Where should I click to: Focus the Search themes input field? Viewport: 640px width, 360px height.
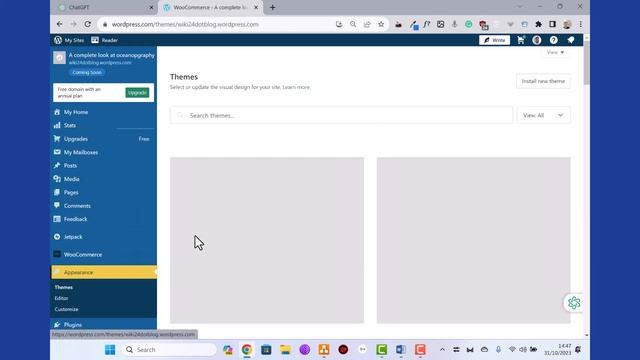(341, 116)
